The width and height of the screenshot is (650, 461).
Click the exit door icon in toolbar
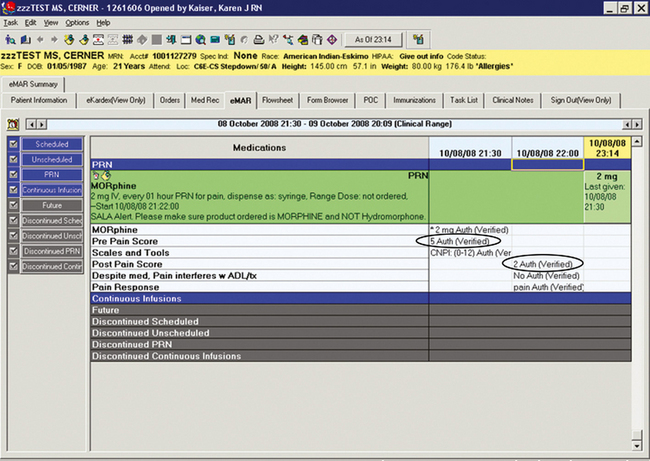click(x=171, y=40)
